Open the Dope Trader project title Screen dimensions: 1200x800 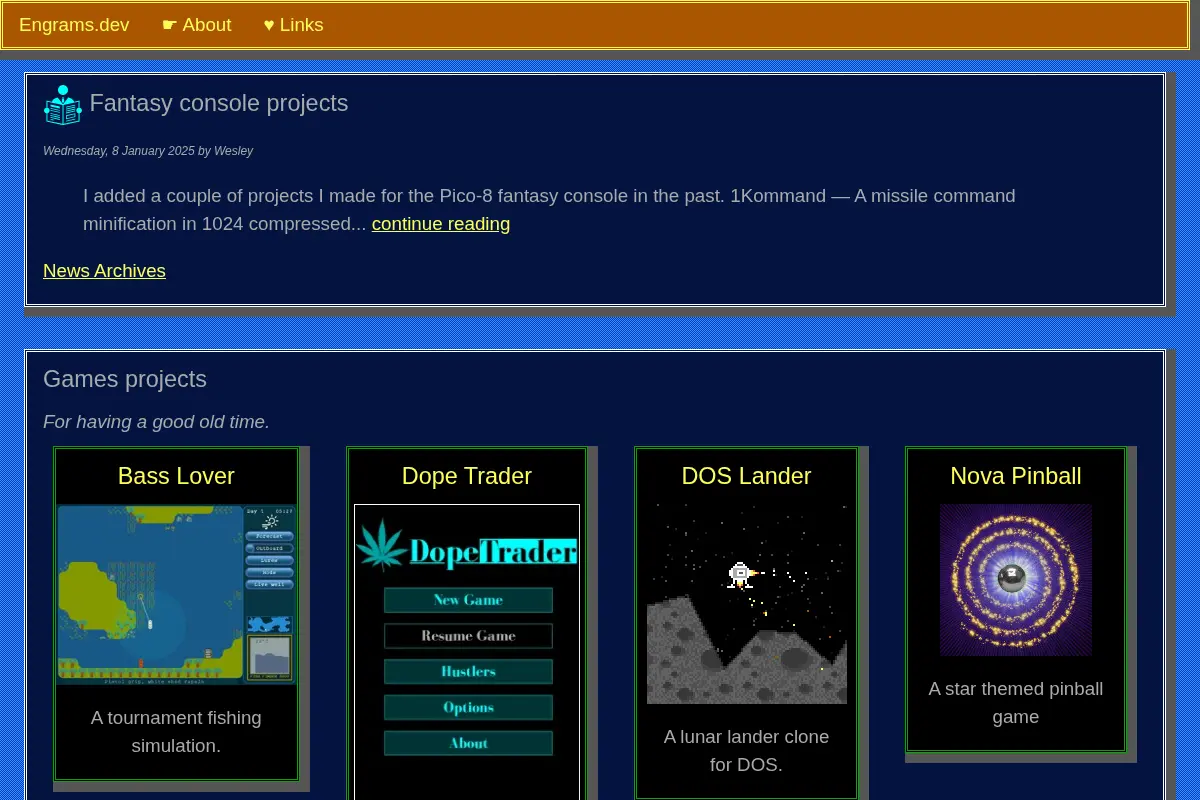[467, 476]
